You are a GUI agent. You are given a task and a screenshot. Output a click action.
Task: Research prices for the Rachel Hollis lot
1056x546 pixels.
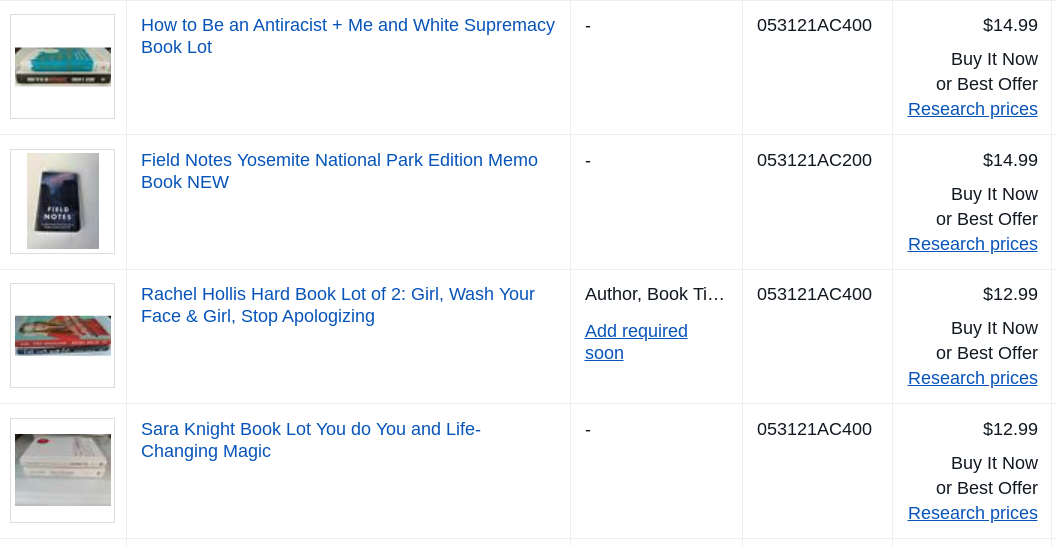[x=972, y=378]
